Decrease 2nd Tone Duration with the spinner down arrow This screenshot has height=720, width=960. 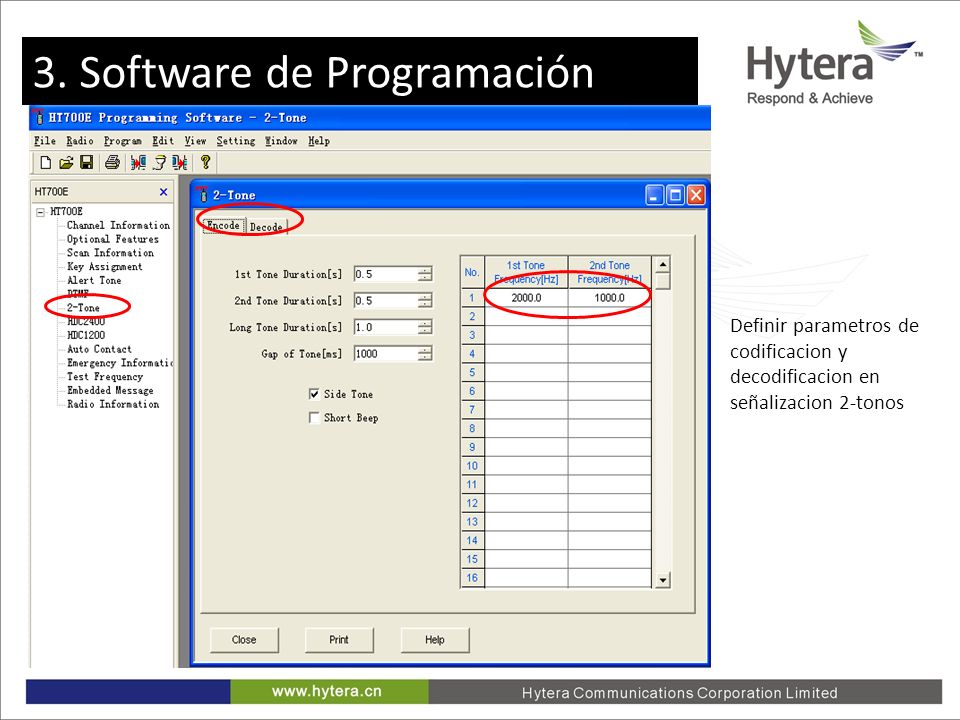coord(425,304)
